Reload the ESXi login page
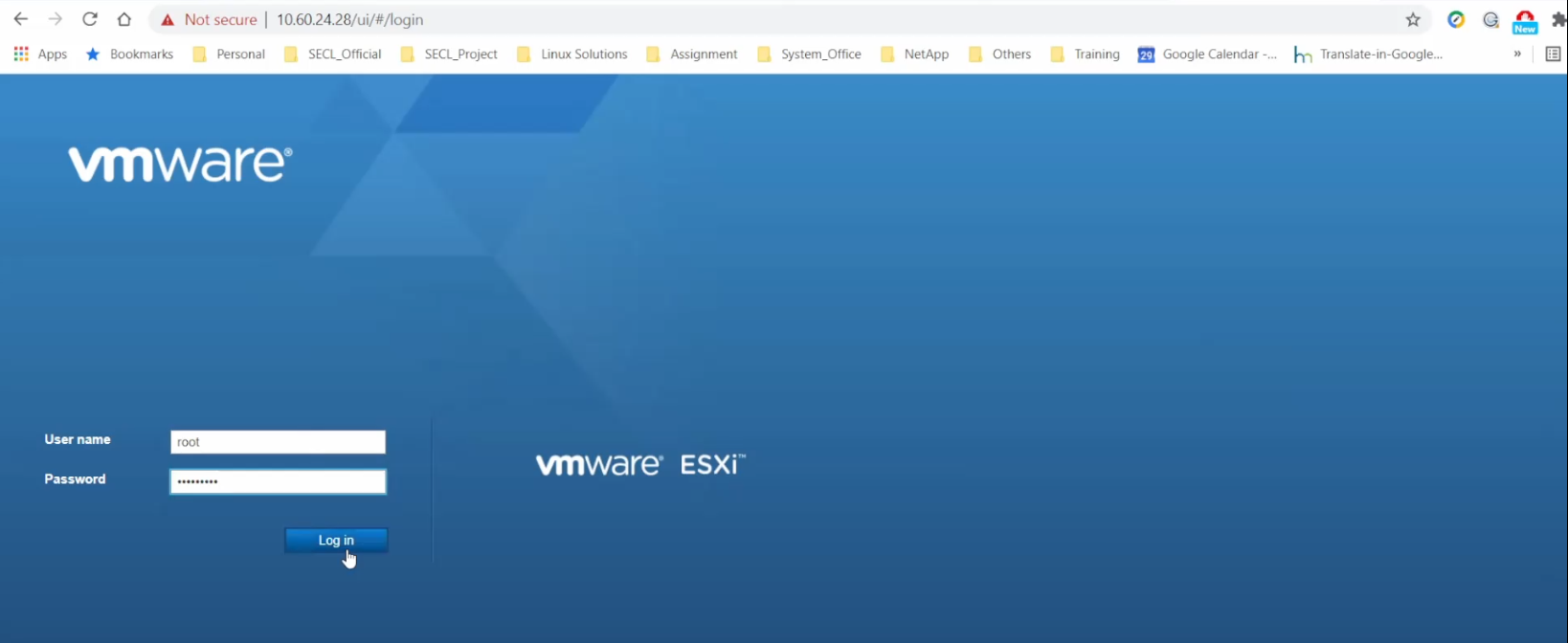This screenshot has height=643, width=1568. tap(90, 19)
